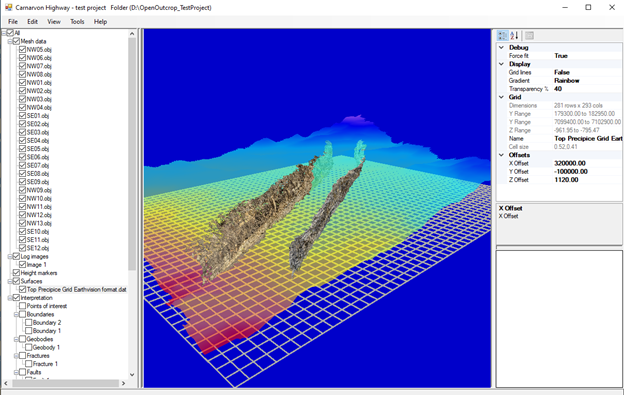The image size is (624, 395).
Task: Click the tree panel scroll down arrow
Action: point(132,375)
